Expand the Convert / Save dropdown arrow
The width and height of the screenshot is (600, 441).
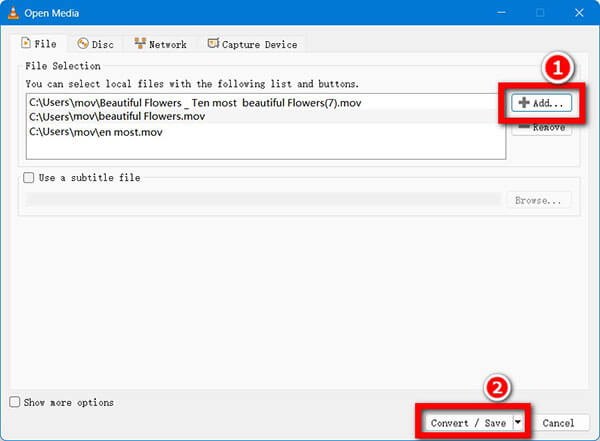click(517, 423)
